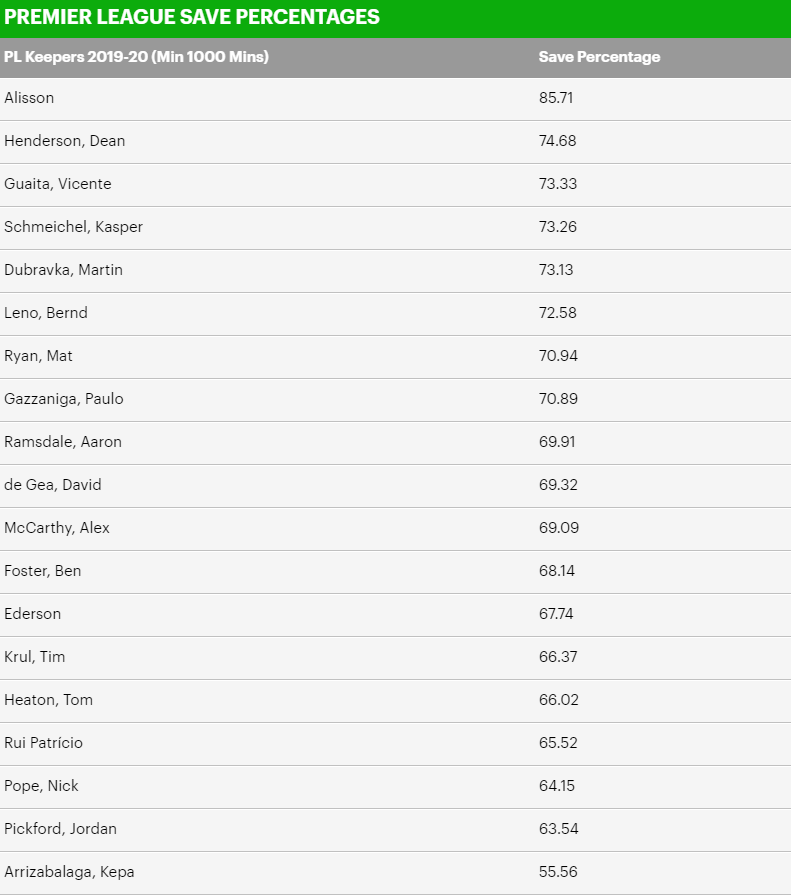
Task: Select Leno, Bernd's 72.58 value
Action: (558, 313)
